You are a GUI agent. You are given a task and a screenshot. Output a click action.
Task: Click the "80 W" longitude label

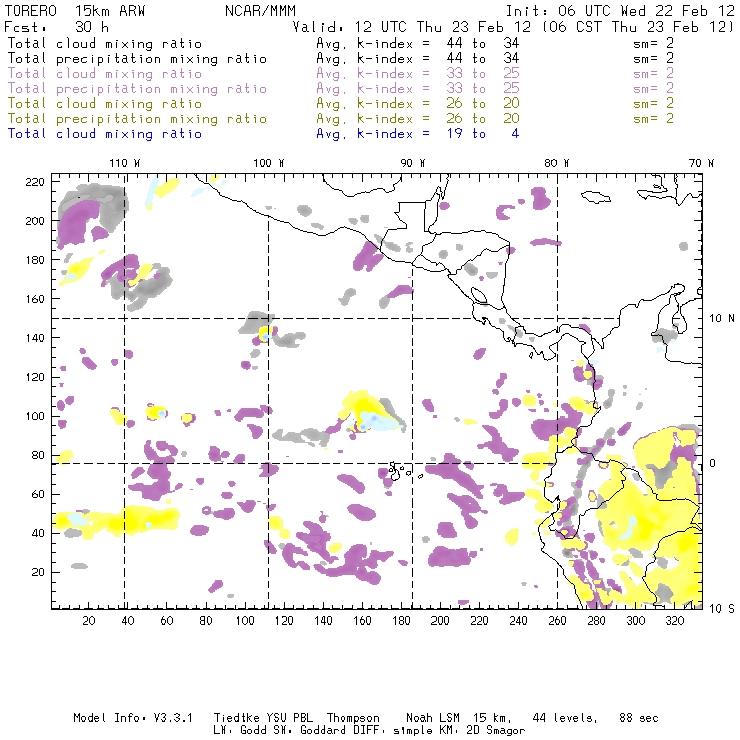coord(557,163)
